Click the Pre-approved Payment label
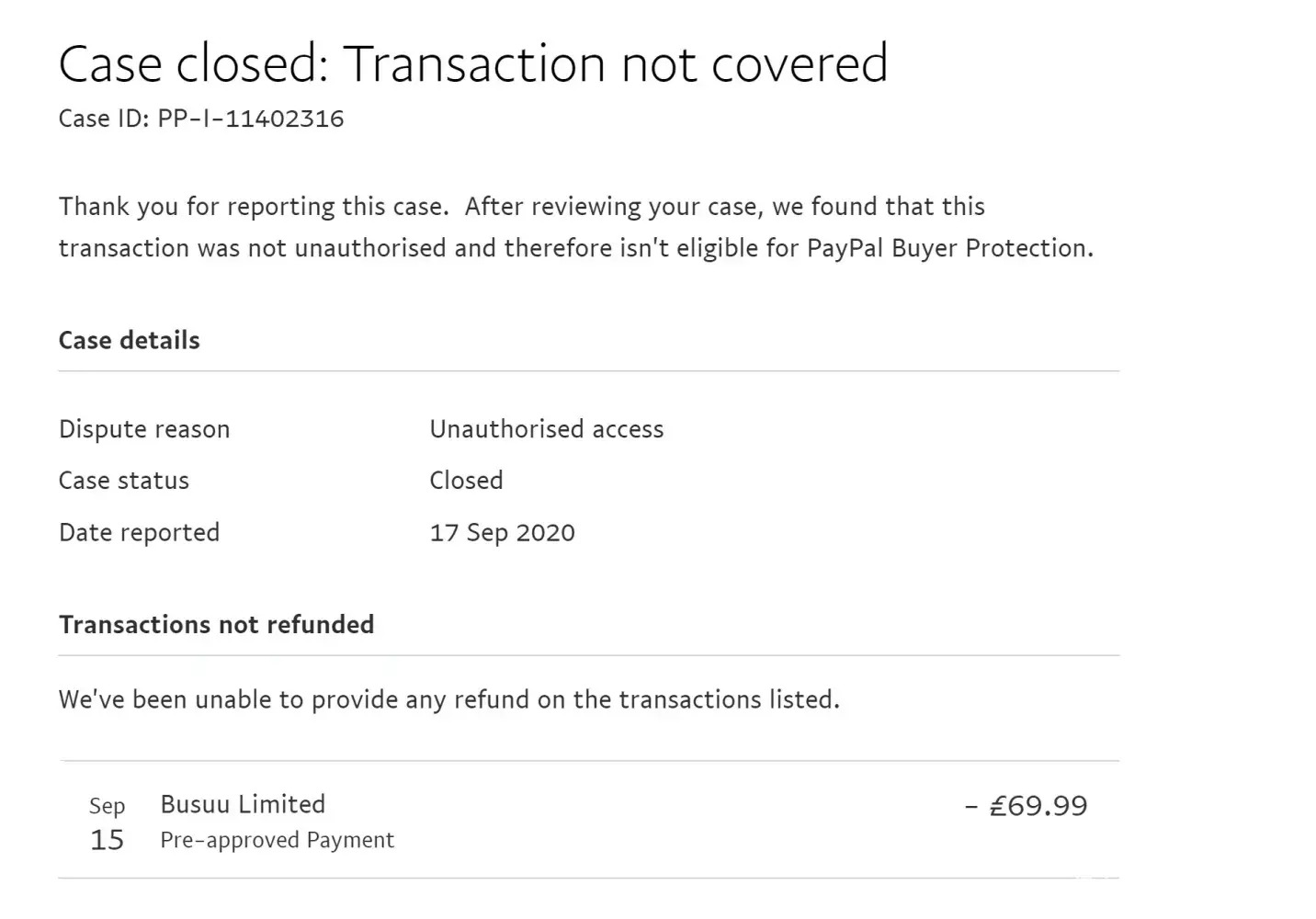Screen dimensions: 1316x919 (x=277, y=840)
